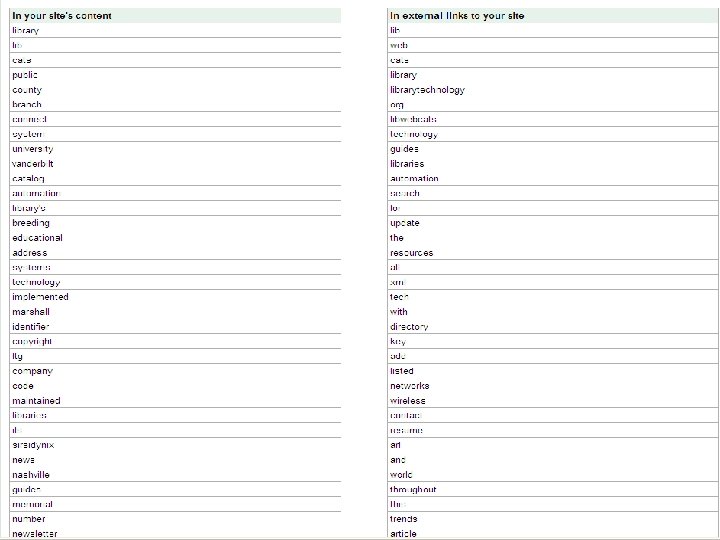The height and width of the screenshot is (540, 720).
Task: Click the 'world' keyword
Action: 401,475
